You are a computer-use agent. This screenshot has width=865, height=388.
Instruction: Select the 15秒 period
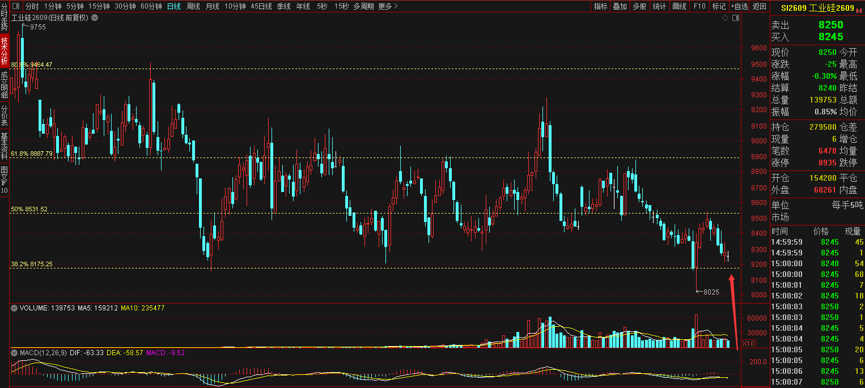tap(341, 6)
